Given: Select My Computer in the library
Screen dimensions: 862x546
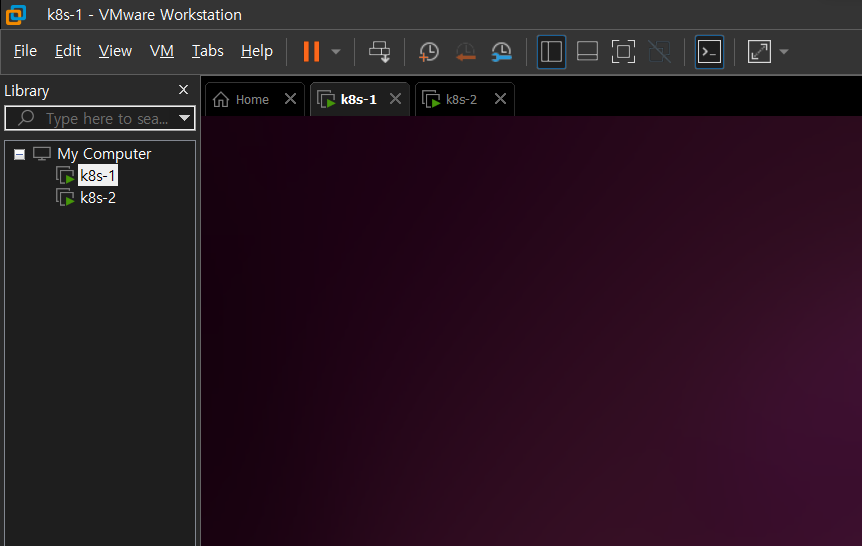Looking at the screenshot, I should (104, 153).
